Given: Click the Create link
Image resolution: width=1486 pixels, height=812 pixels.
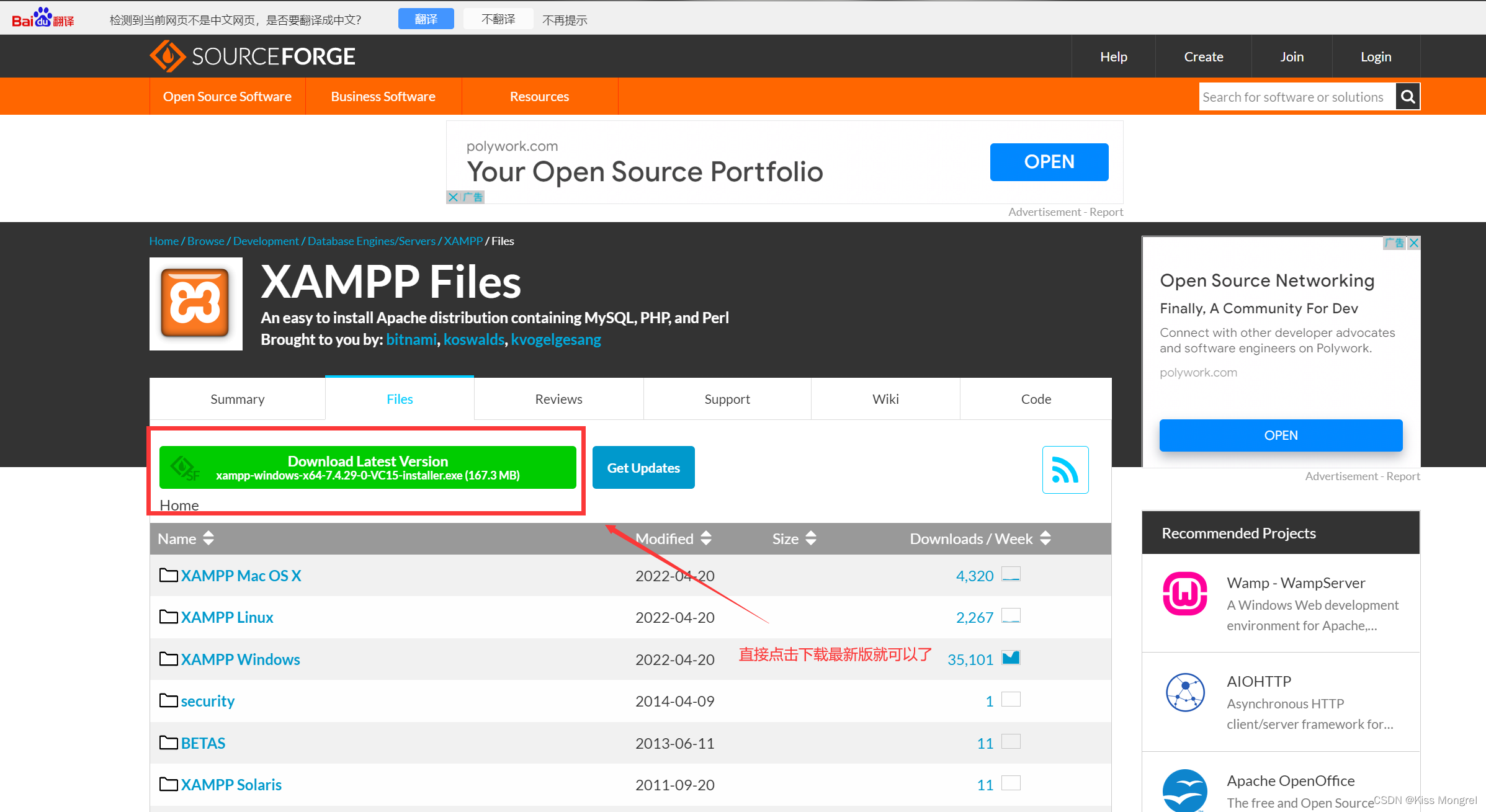Looking at the screenshot, I should pos(1204,56).
